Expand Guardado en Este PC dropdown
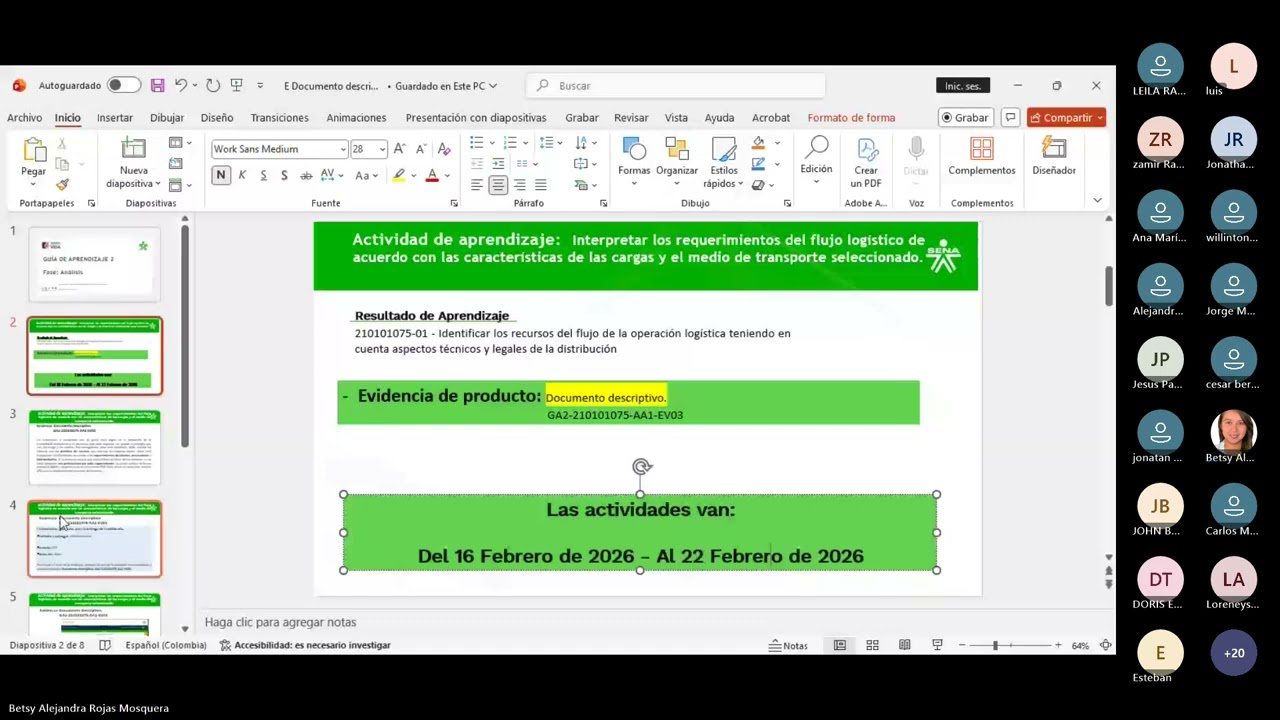Screen dimensions: 1280x720 (493, 86)
